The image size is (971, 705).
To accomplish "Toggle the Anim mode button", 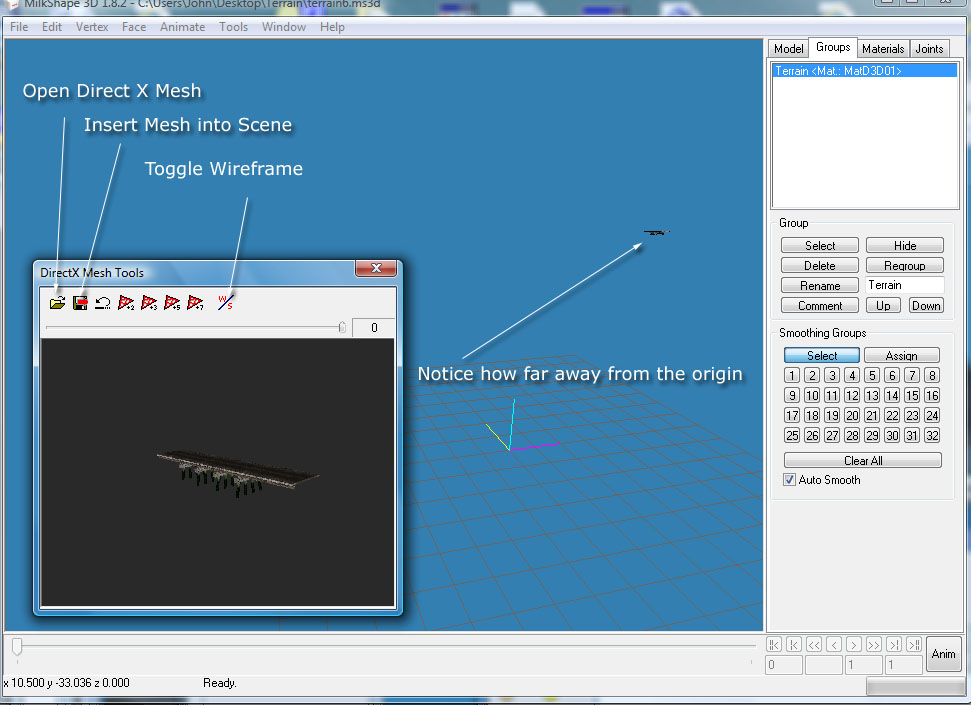I will (943, 654).
